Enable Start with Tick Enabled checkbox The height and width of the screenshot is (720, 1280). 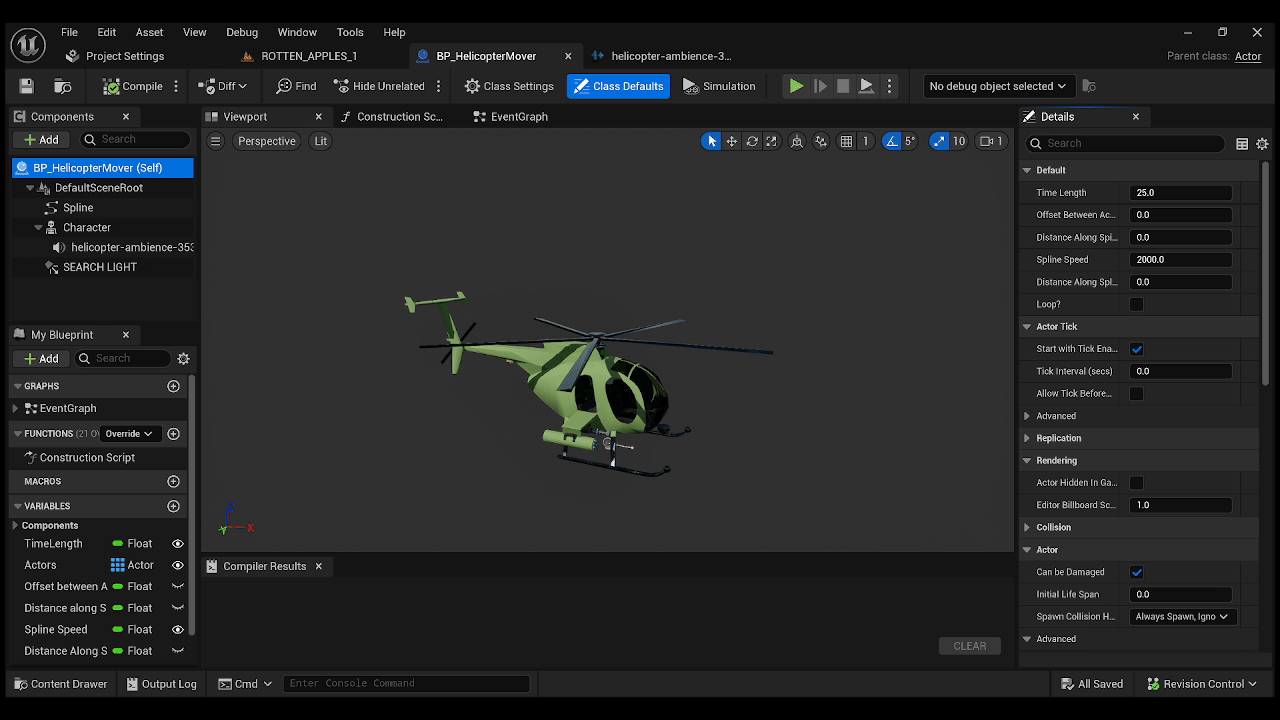[1137, 348]
